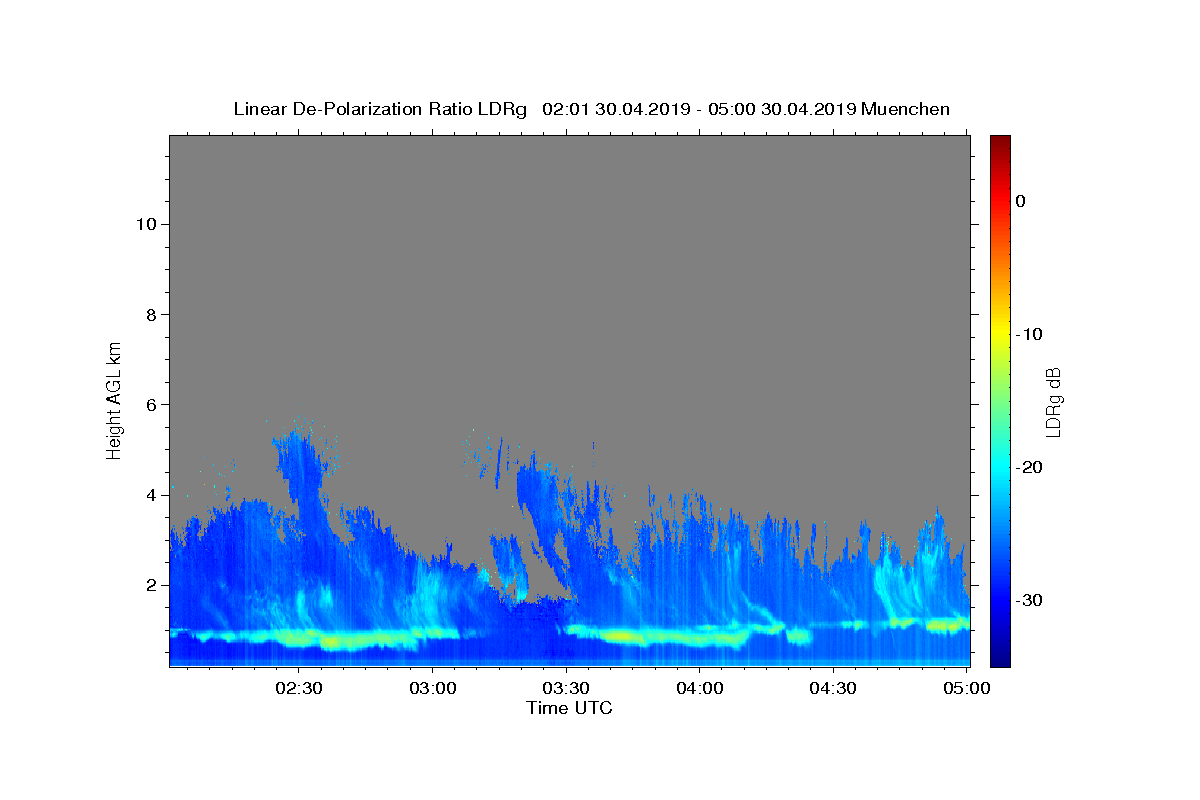Viewport: 1200px width, 800px height.
Task: Click the 05:00 time tick label
Action: coord(967,688)
